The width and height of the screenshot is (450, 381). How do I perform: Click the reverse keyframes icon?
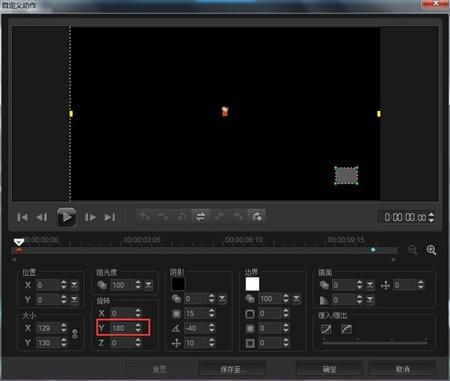coord(200,217)
